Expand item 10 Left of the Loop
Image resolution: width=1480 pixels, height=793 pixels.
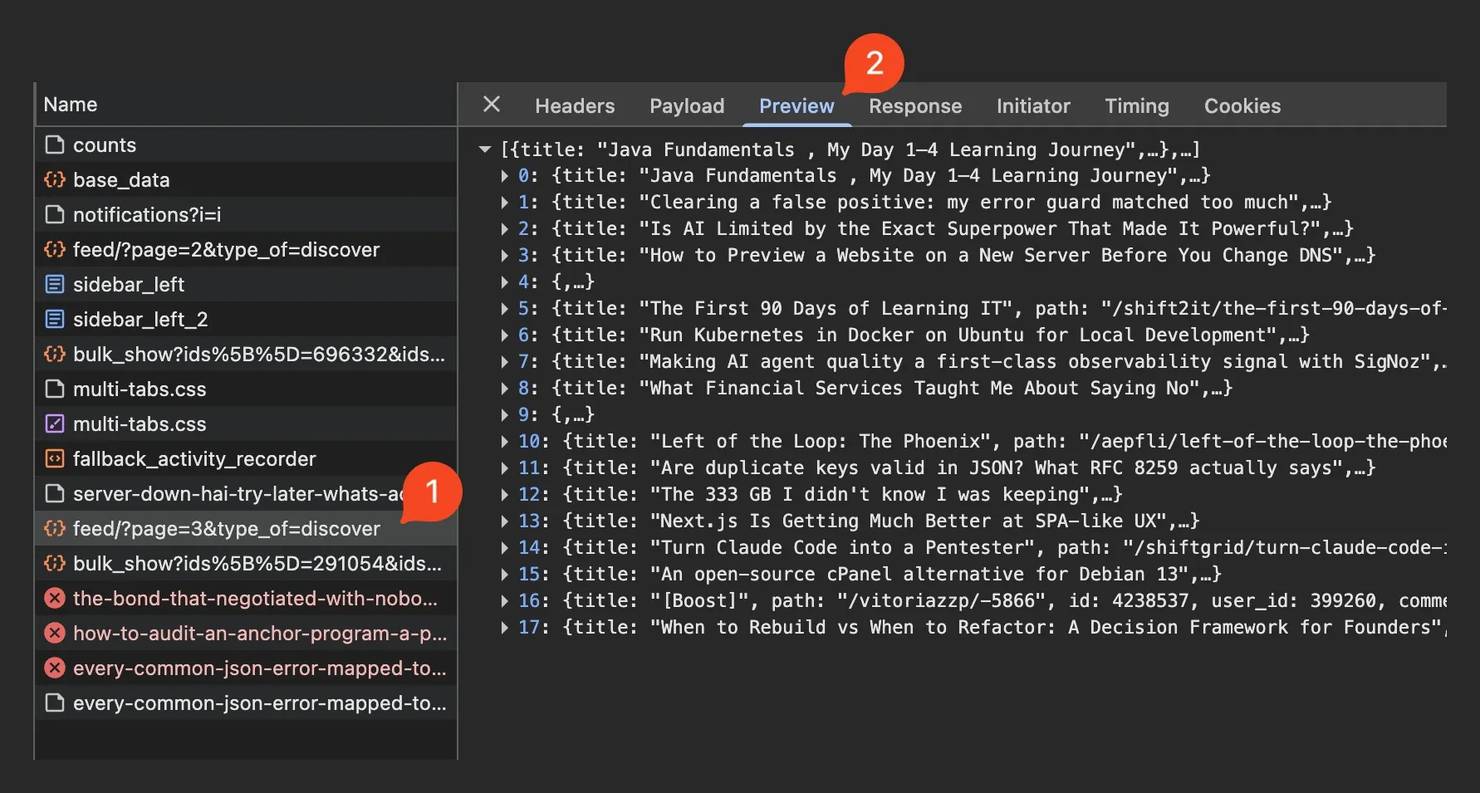(505, 441)
